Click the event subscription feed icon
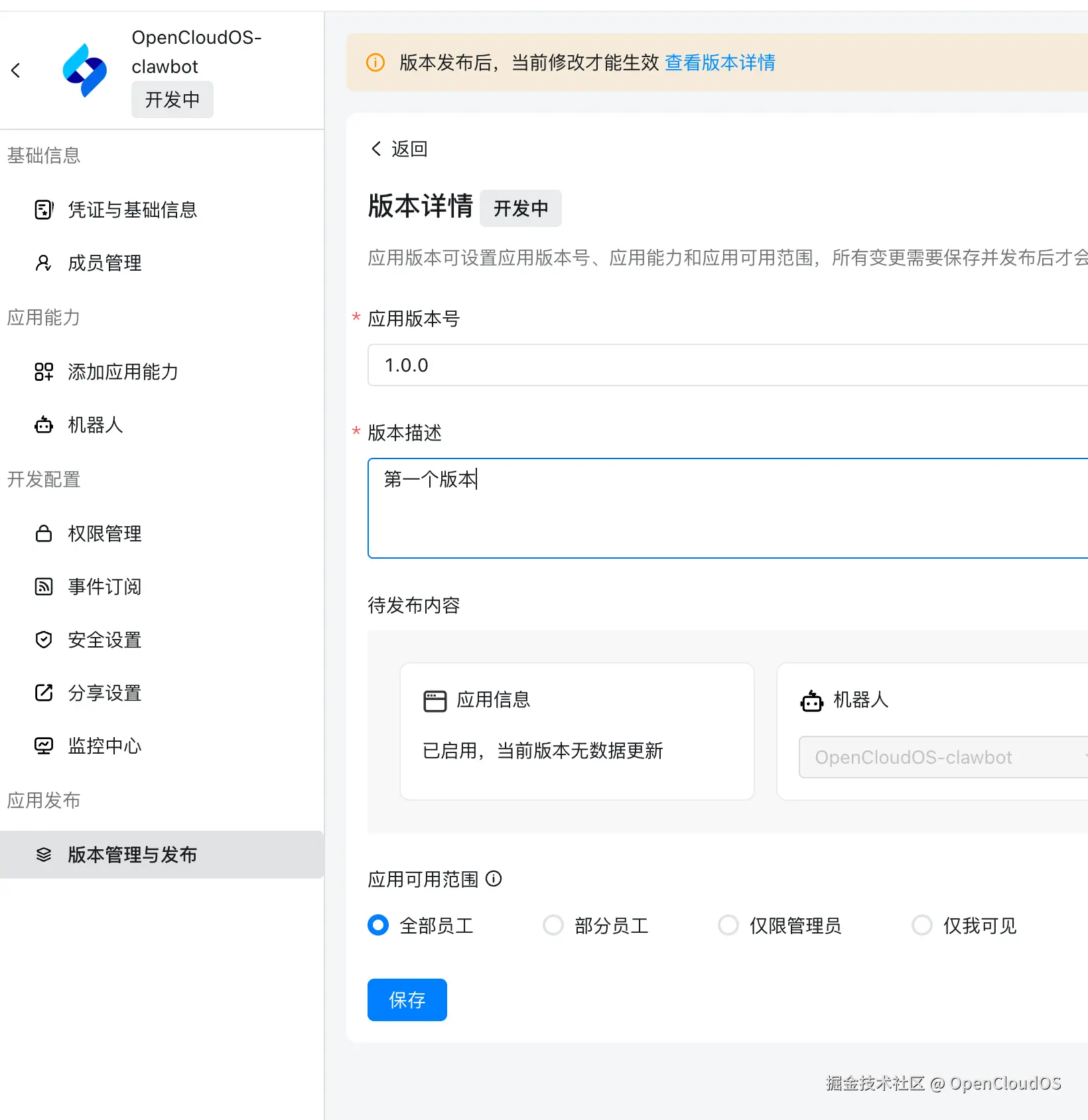The width and height of the screenshot is (1088, 1120). [x=44, y=587]
